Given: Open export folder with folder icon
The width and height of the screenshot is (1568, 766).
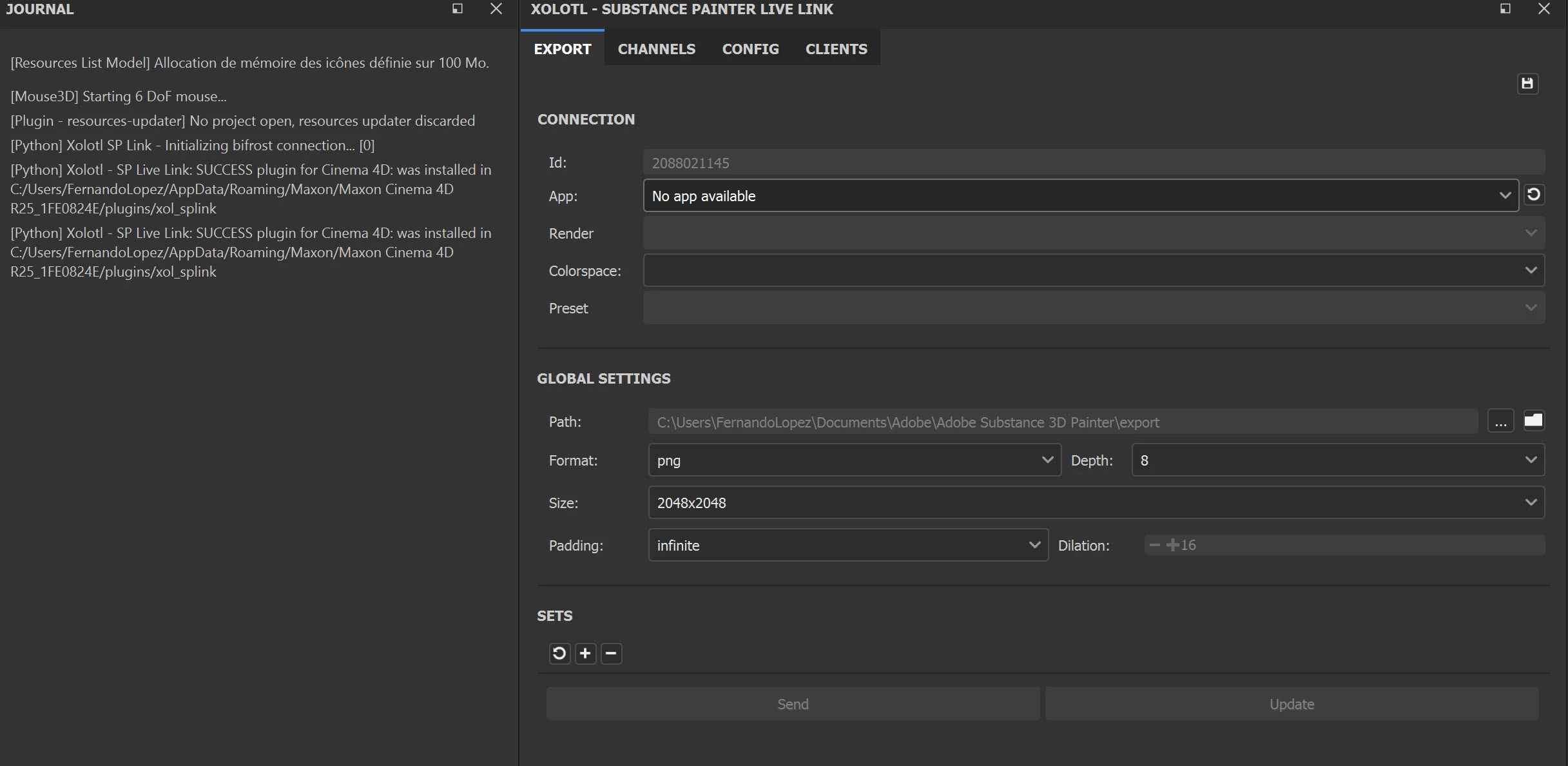Looking at the screenshot, I should [1533, 421].
